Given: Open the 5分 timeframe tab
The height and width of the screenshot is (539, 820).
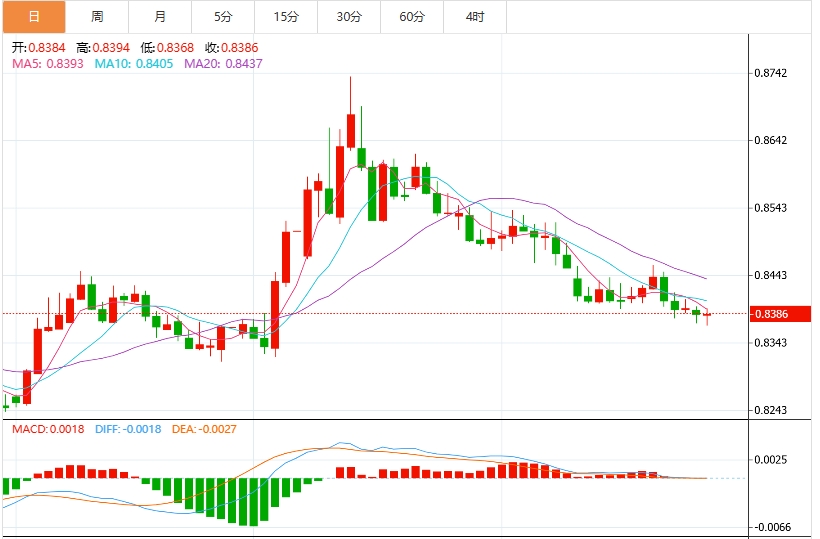Looking at the screenshot, I should [223, 17].
